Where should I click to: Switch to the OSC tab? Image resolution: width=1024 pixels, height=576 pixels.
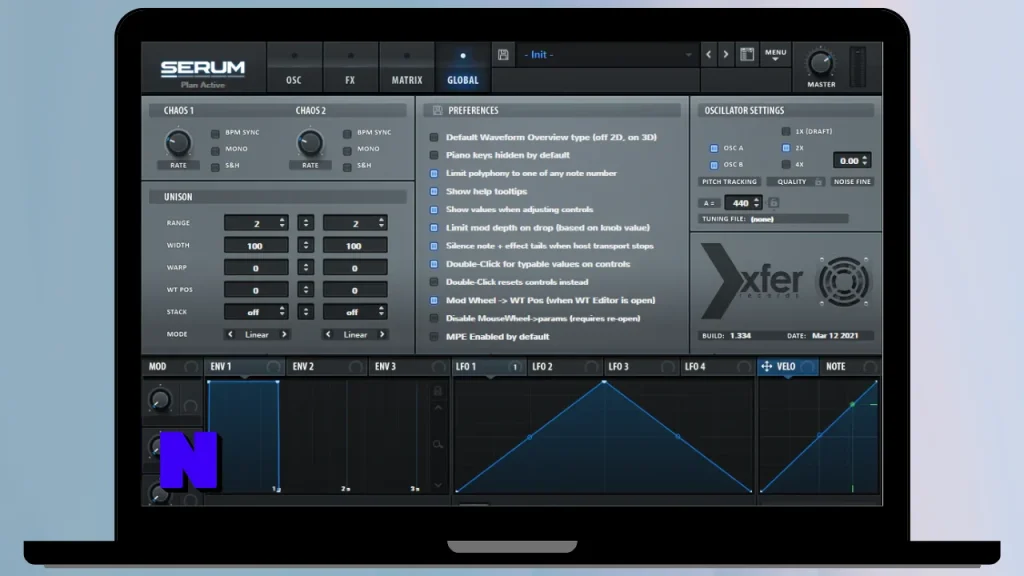294,68
